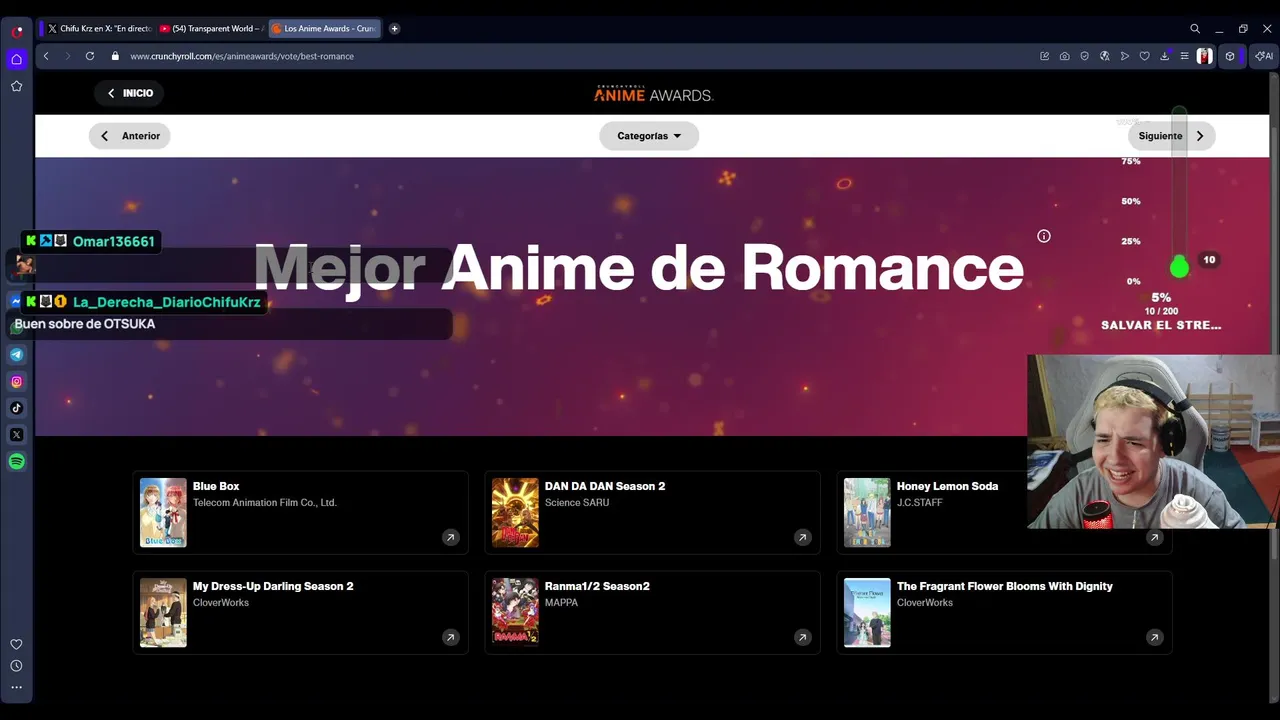
Task: Switch to the Chifu Krz en X tab
Action: 98,29
